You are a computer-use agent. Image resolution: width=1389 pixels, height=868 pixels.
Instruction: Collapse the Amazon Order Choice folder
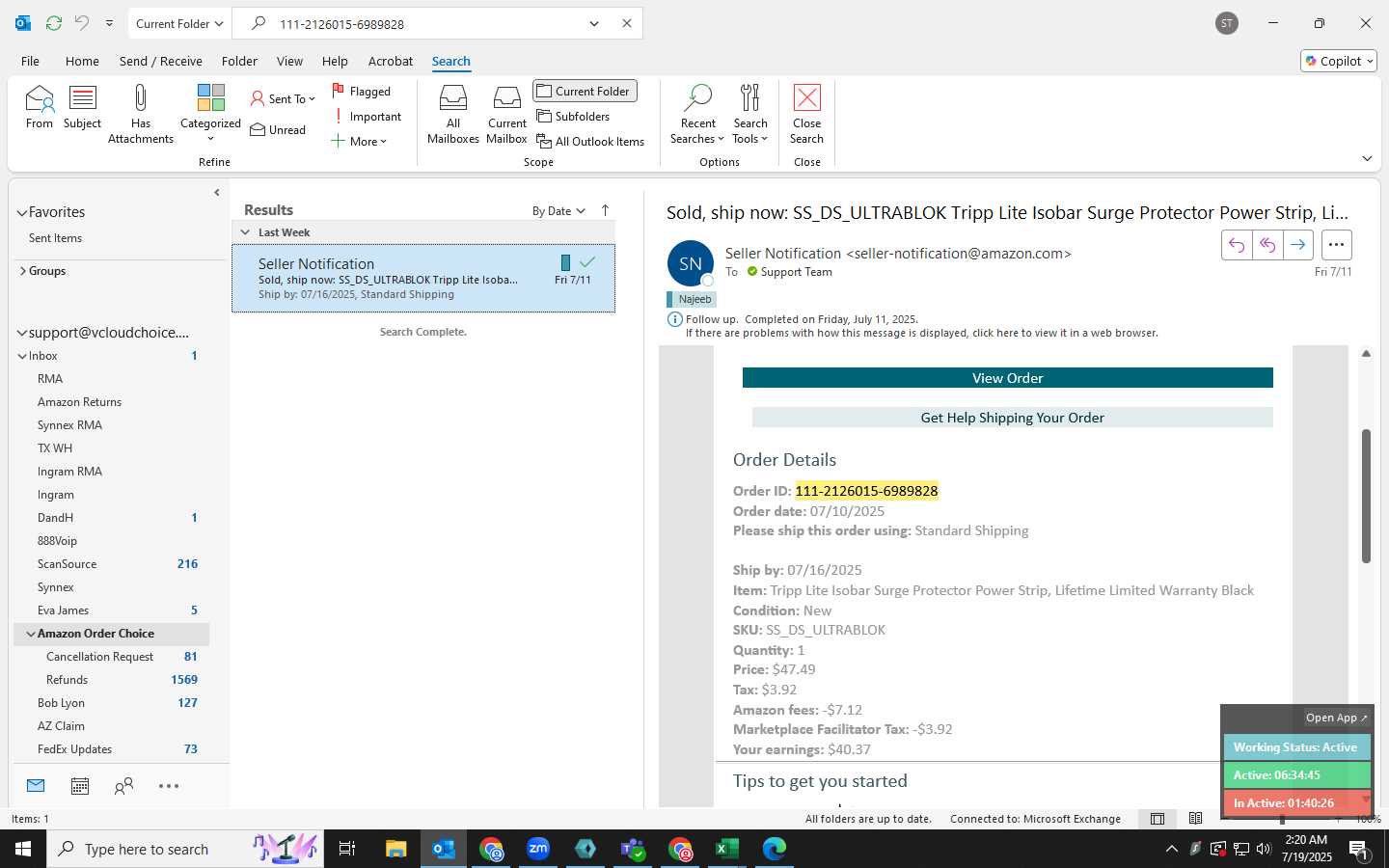coord(31,634)
